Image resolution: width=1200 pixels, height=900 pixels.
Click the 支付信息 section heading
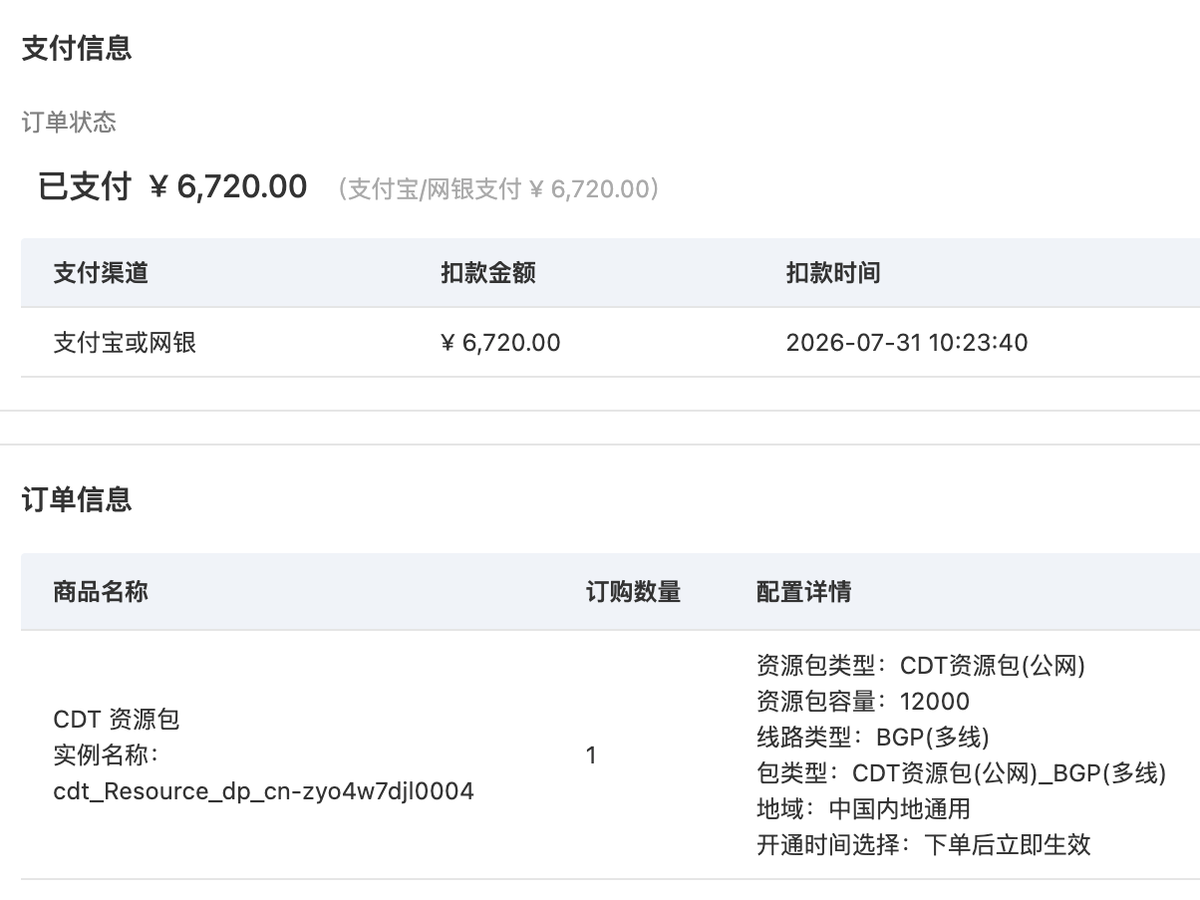77,48
